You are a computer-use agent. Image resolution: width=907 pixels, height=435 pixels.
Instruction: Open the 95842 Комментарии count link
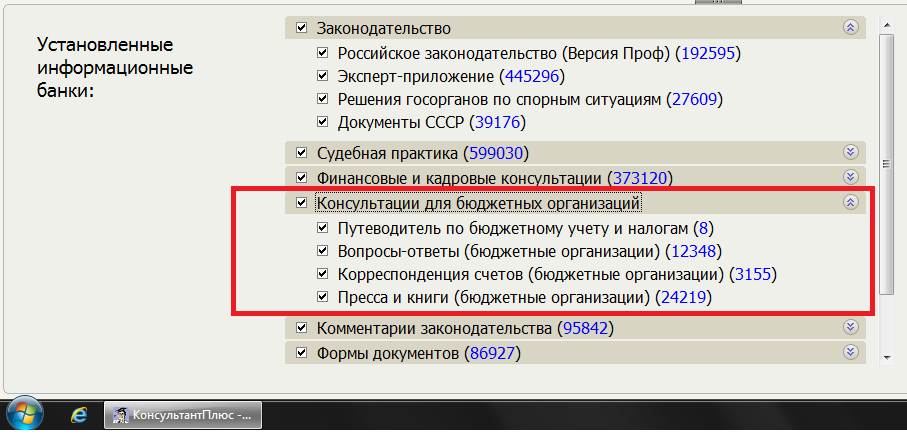click(x=585, y=329)
